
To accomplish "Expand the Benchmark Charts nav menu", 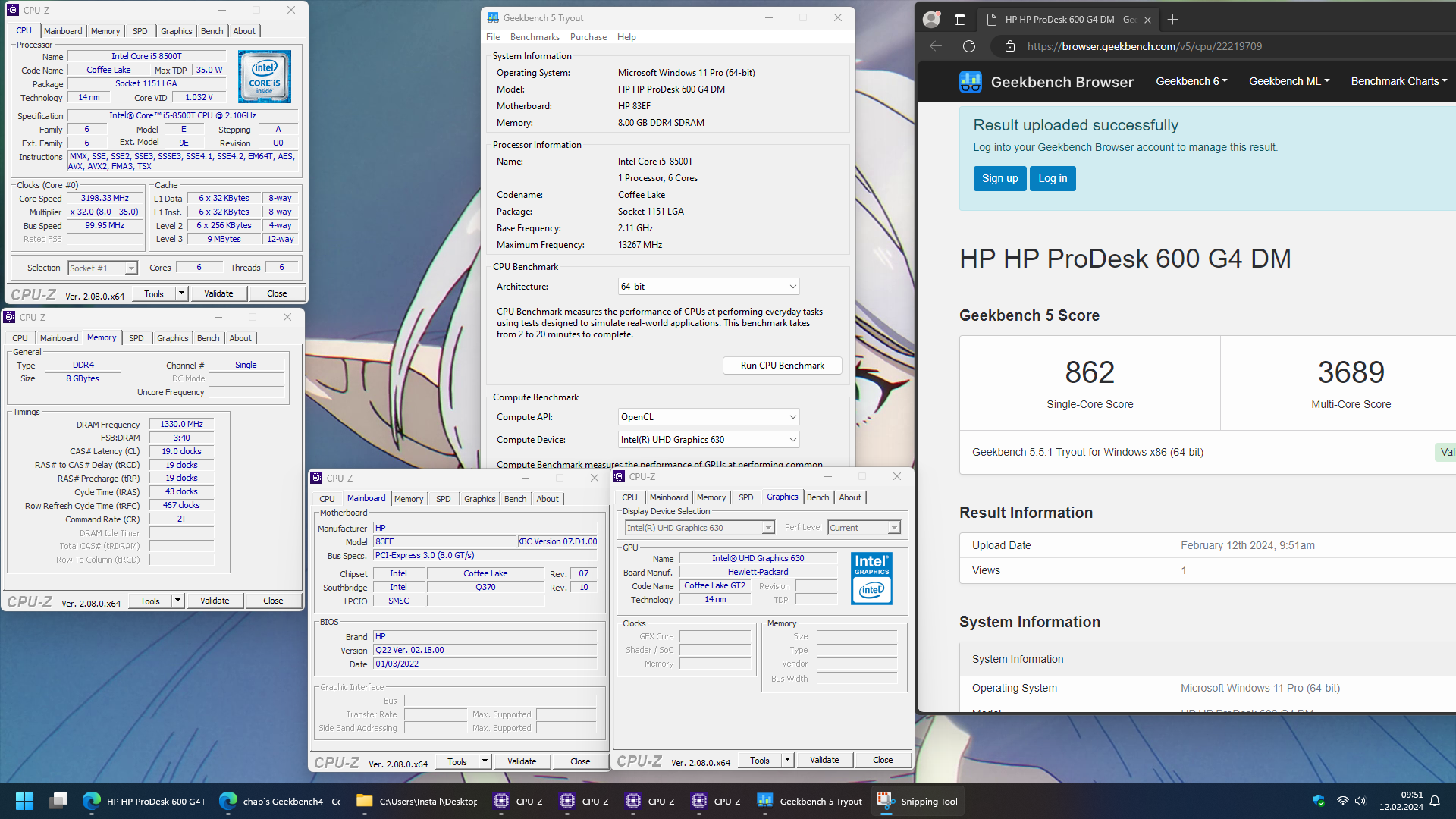I will pos(1399,81).
